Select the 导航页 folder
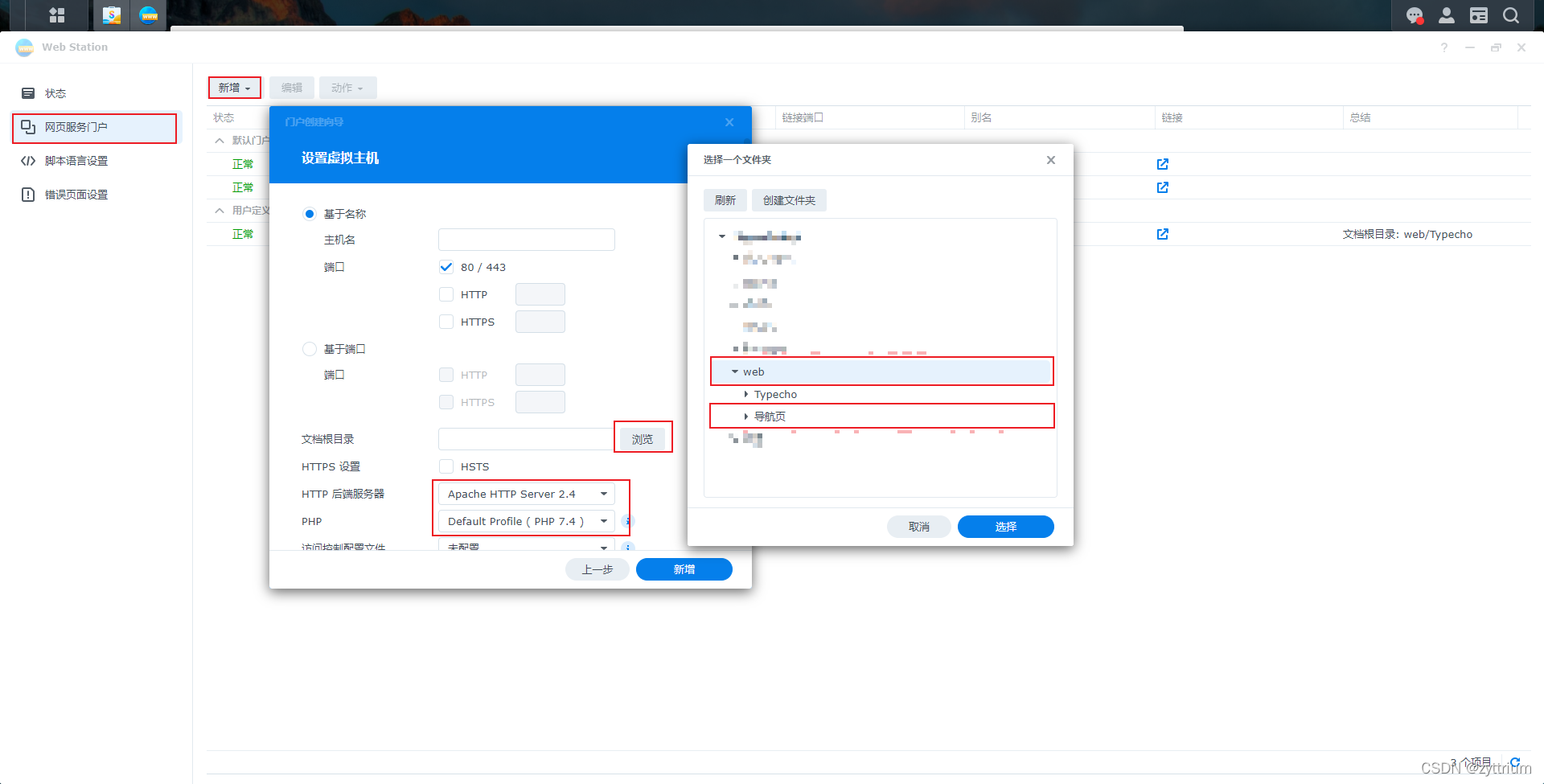1544x784 pixels. 770,417
